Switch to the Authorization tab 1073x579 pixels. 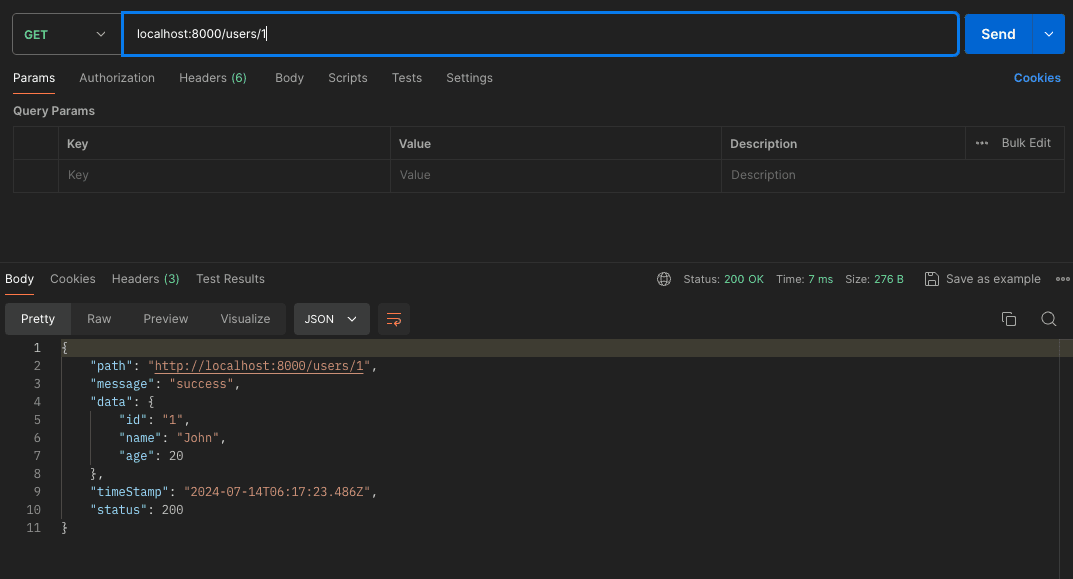pos(117,78)
